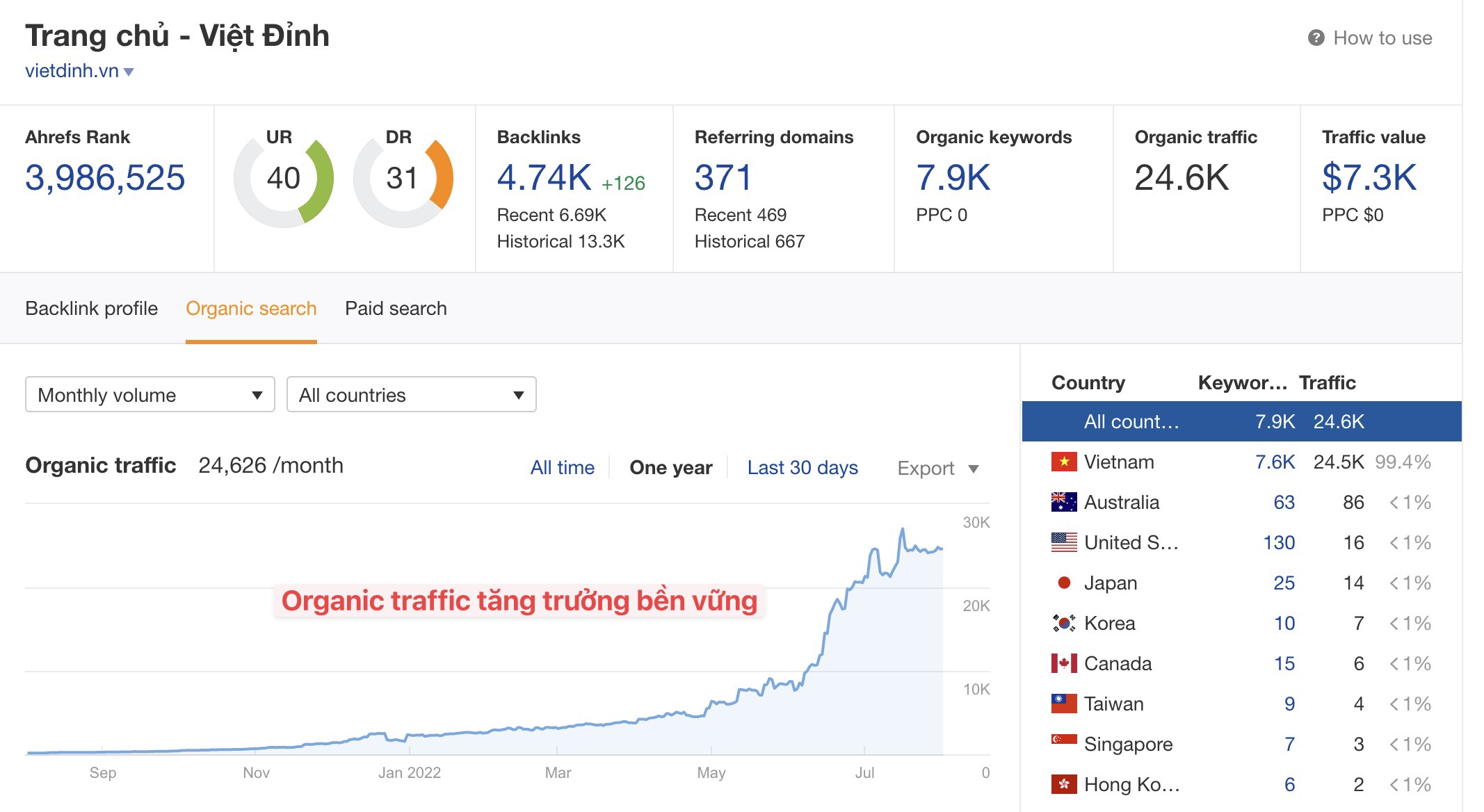The width and height of the screenshot is (1484, 812).
Task: Select the All countries table row
Action: click(x=1241, y=421)
